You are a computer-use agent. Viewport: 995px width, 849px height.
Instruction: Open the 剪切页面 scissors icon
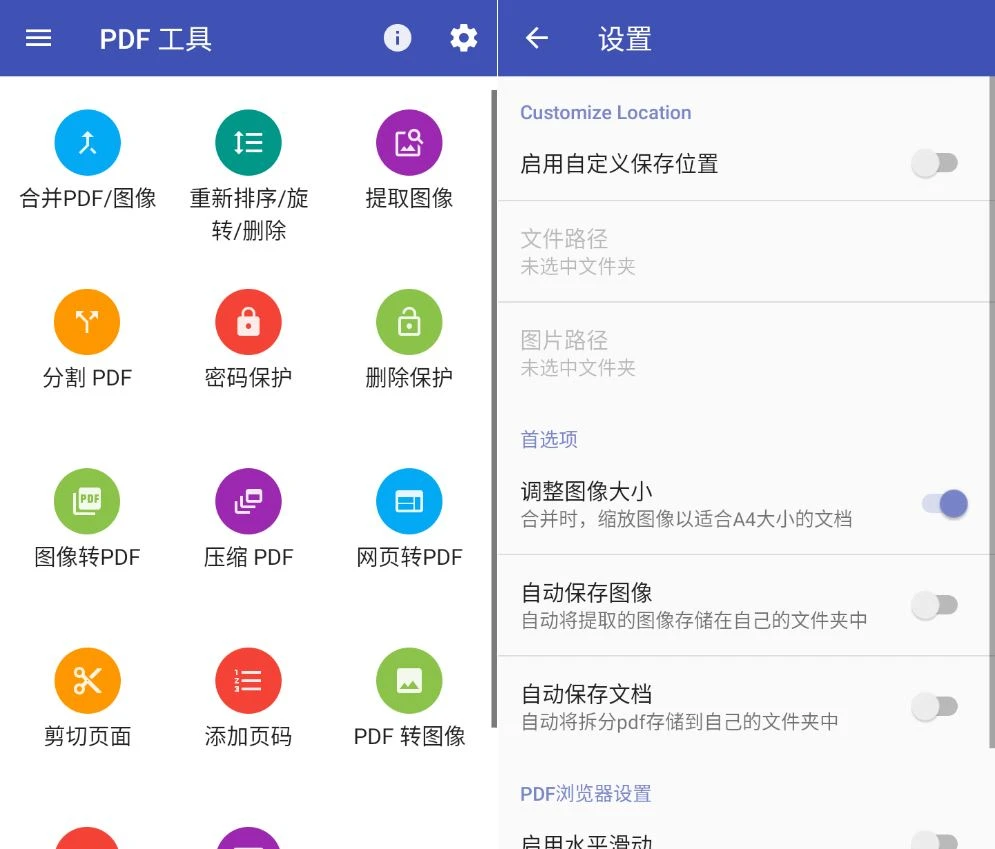[88, 681]
